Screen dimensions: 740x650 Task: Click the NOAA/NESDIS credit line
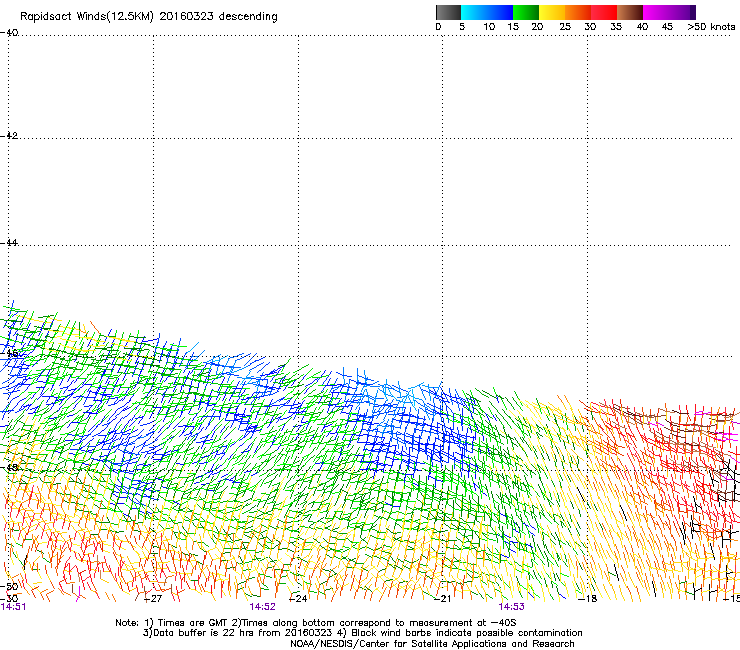432,644
